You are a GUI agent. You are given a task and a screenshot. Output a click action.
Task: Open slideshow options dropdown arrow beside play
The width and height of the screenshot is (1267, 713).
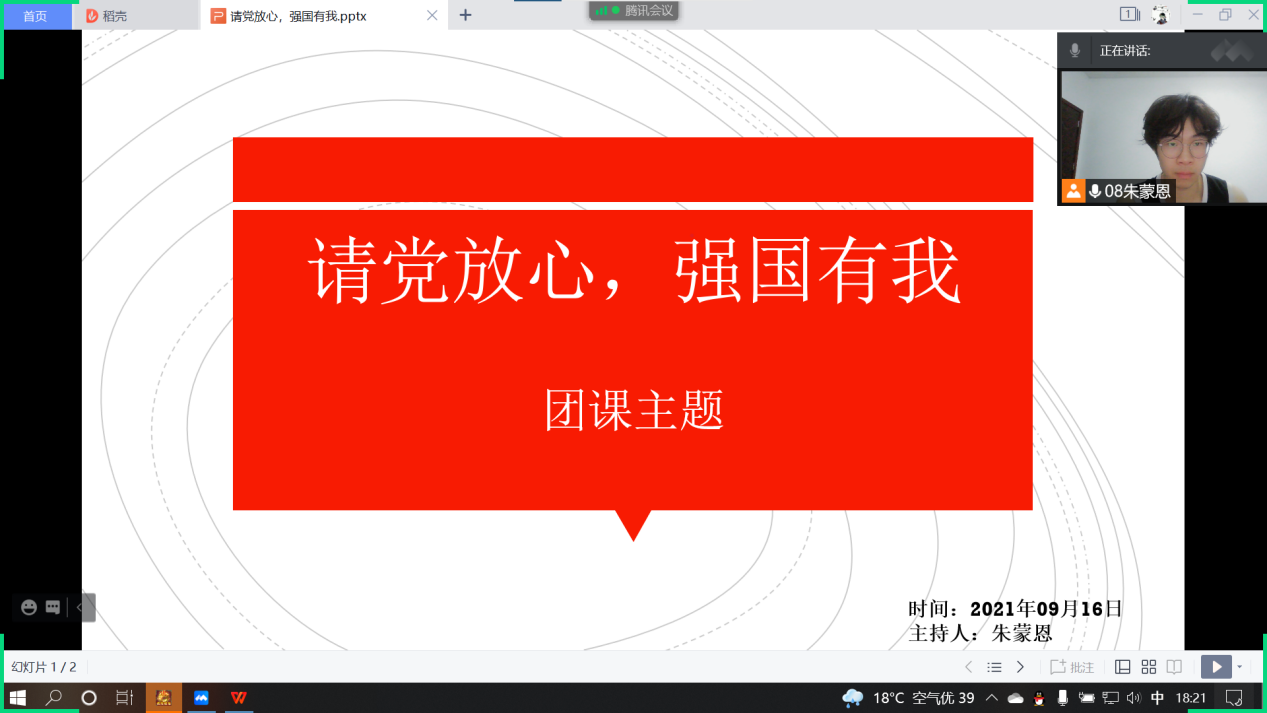1240,667
